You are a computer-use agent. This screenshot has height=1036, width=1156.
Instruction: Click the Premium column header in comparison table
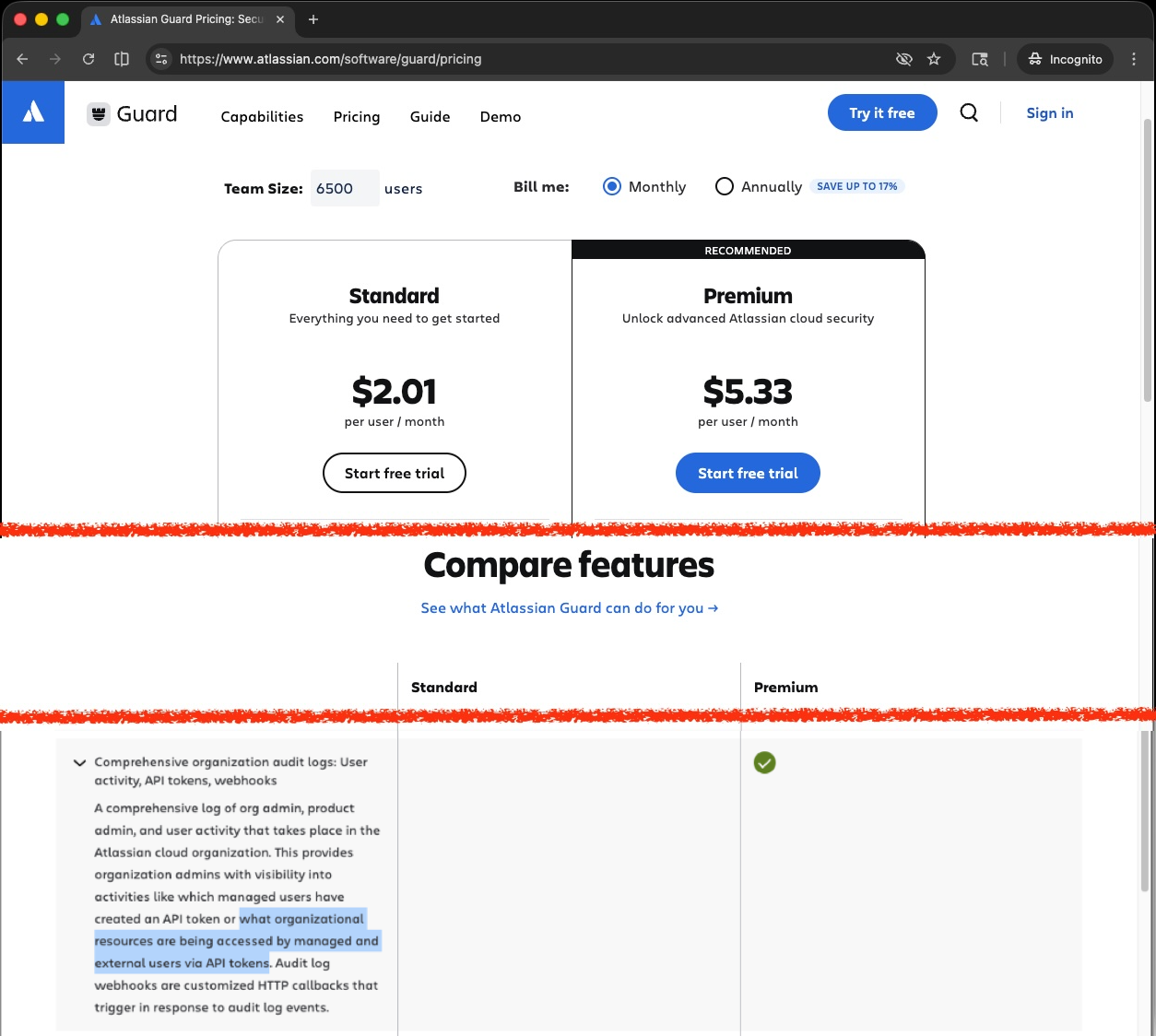[x=786, y=687]
